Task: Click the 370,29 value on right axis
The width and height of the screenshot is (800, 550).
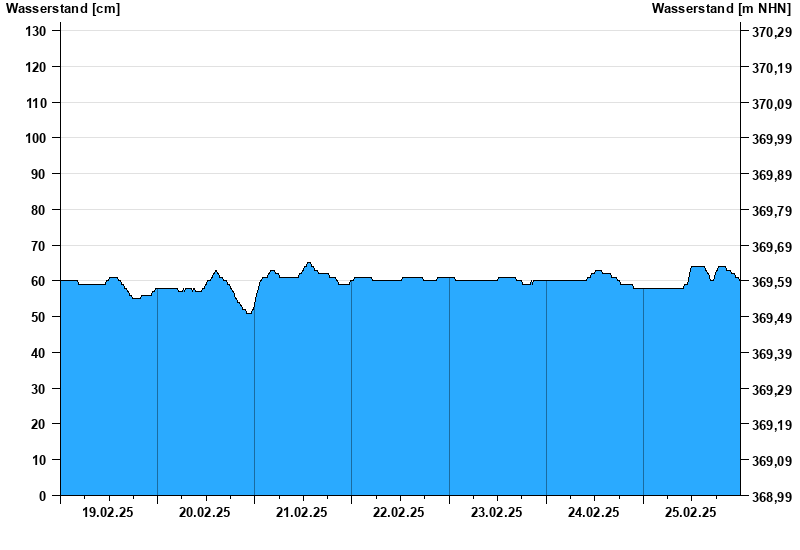Action: (772, 32)
